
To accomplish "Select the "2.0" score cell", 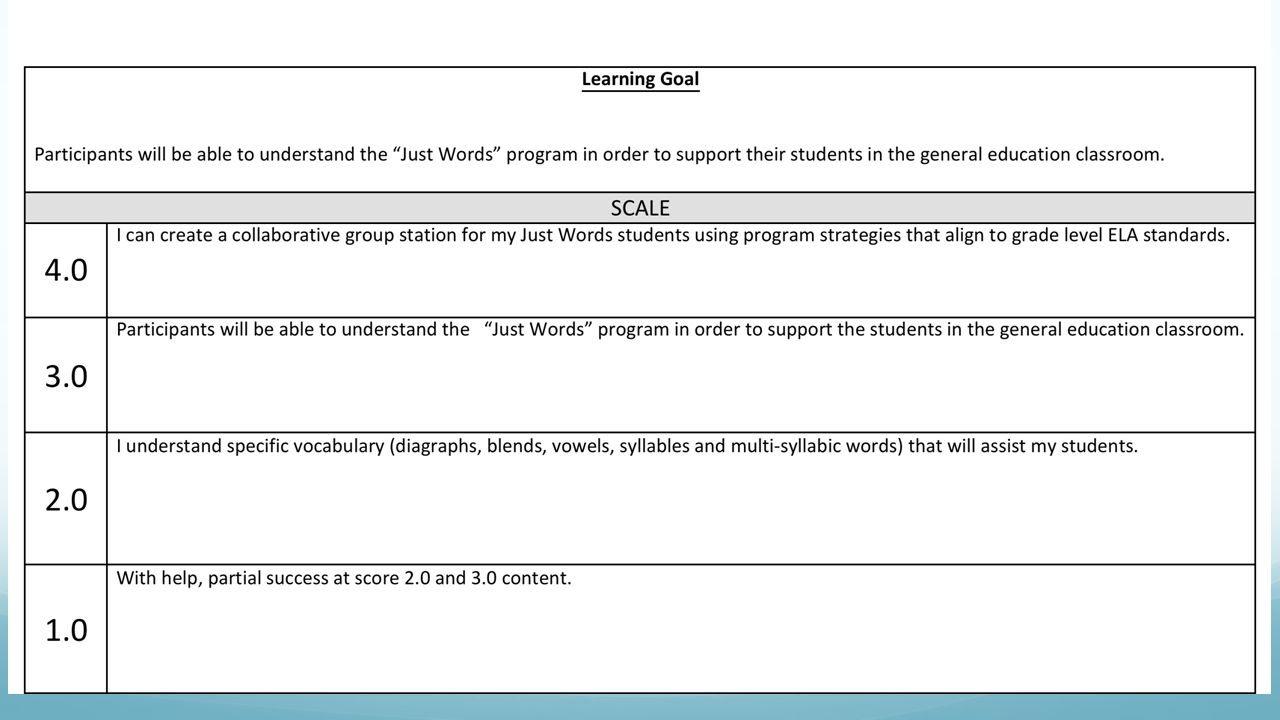I will [66, 499].
